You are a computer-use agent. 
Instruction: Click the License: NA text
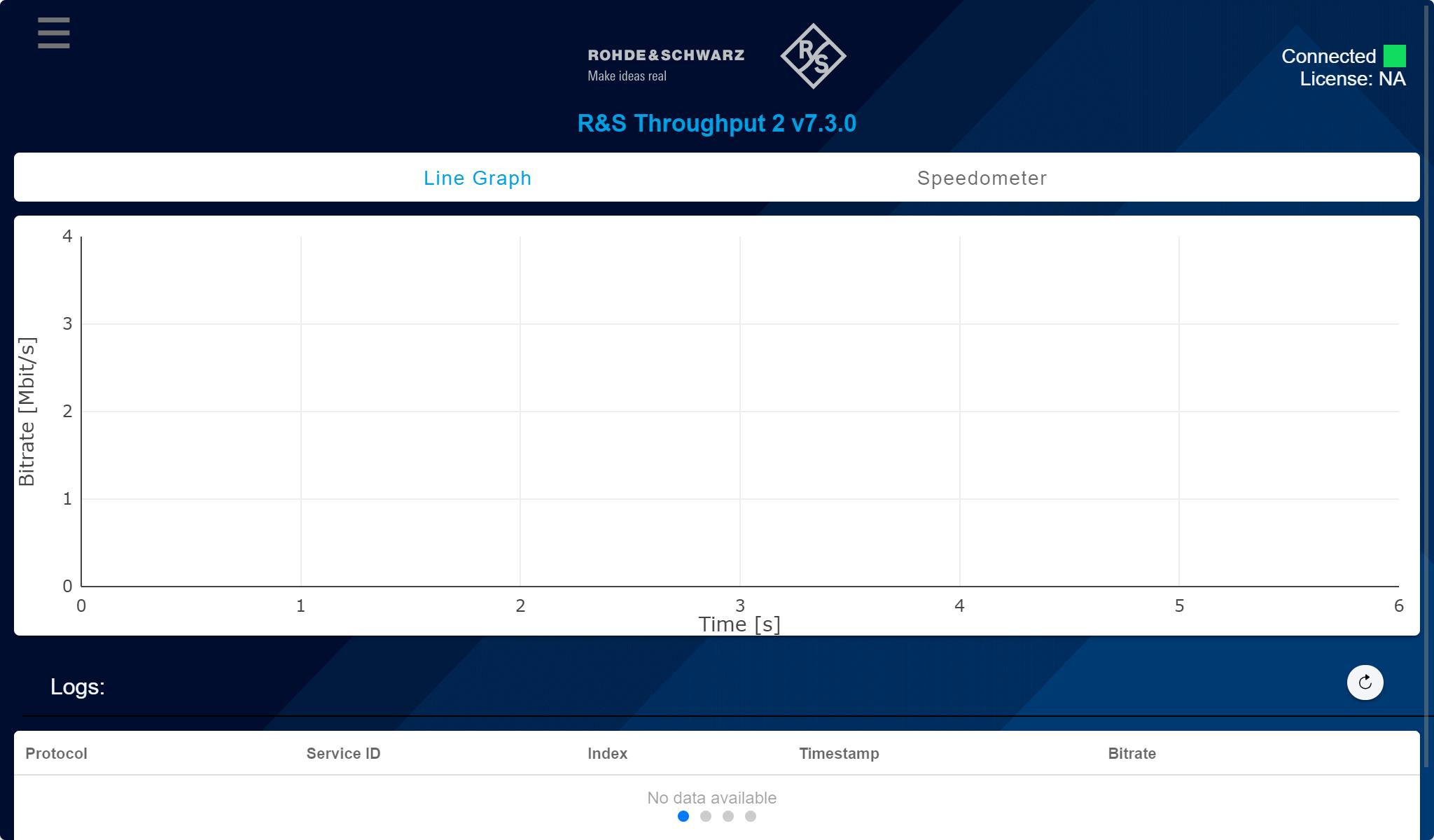tap(1352, 79)
